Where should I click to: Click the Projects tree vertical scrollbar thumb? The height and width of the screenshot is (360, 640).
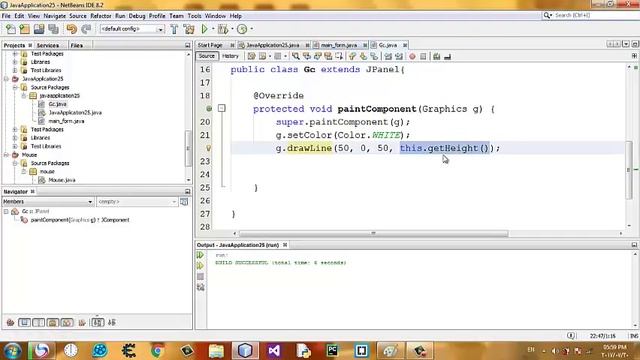click(x=188, y=148)
